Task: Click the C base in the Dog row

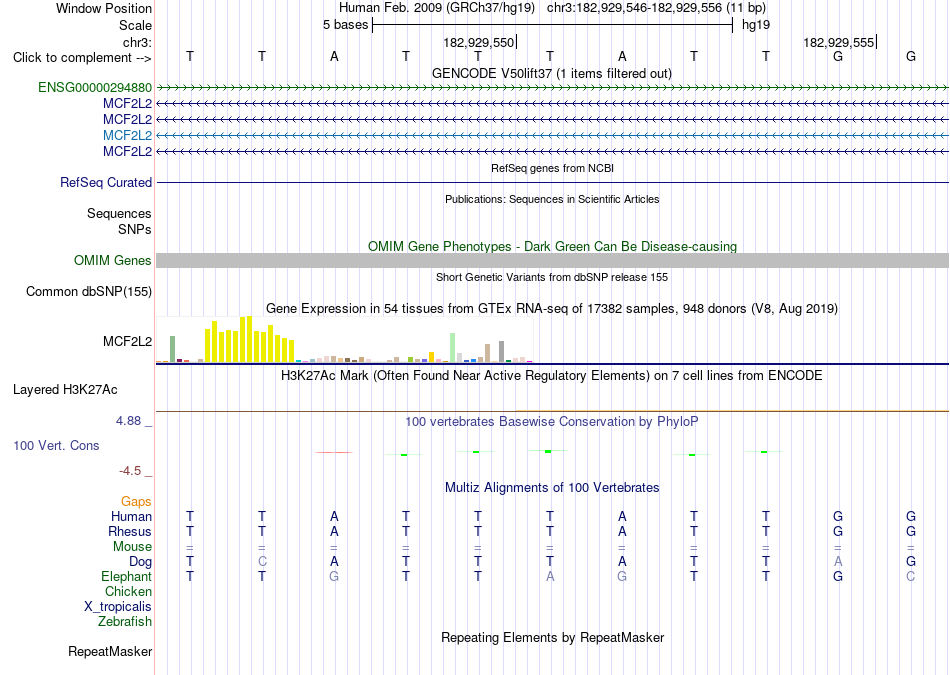Action: 262,562
